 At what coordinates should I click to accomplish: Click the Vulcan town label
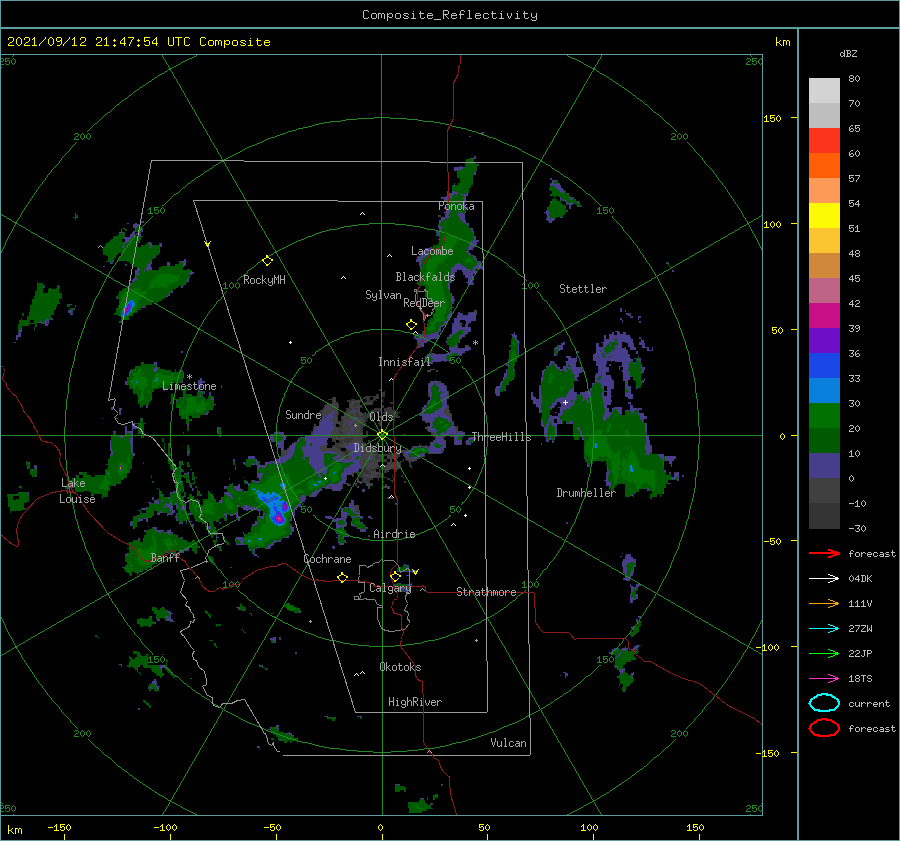coord(508,743)
